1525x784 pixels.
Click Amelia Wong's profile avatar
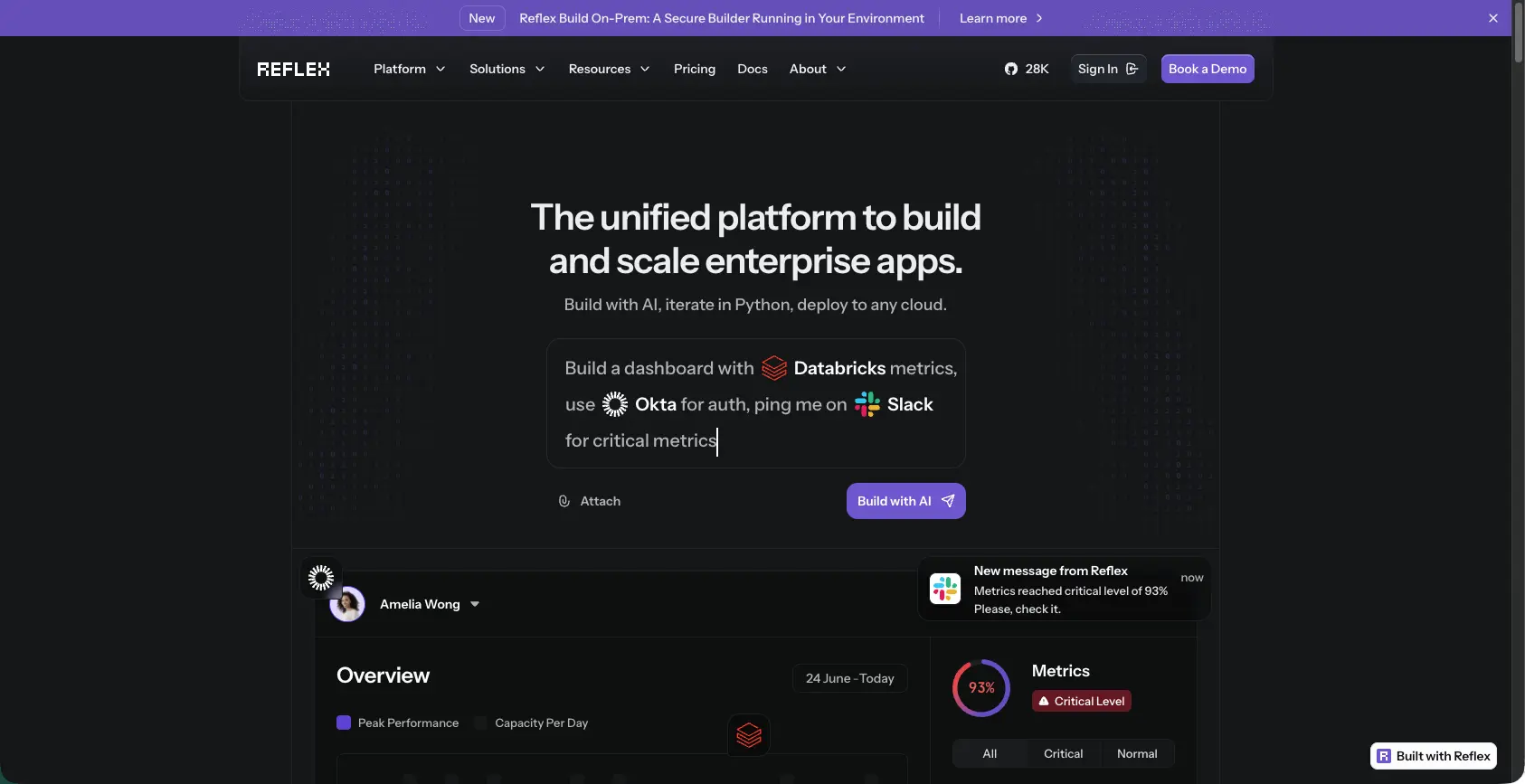point(347,604)
